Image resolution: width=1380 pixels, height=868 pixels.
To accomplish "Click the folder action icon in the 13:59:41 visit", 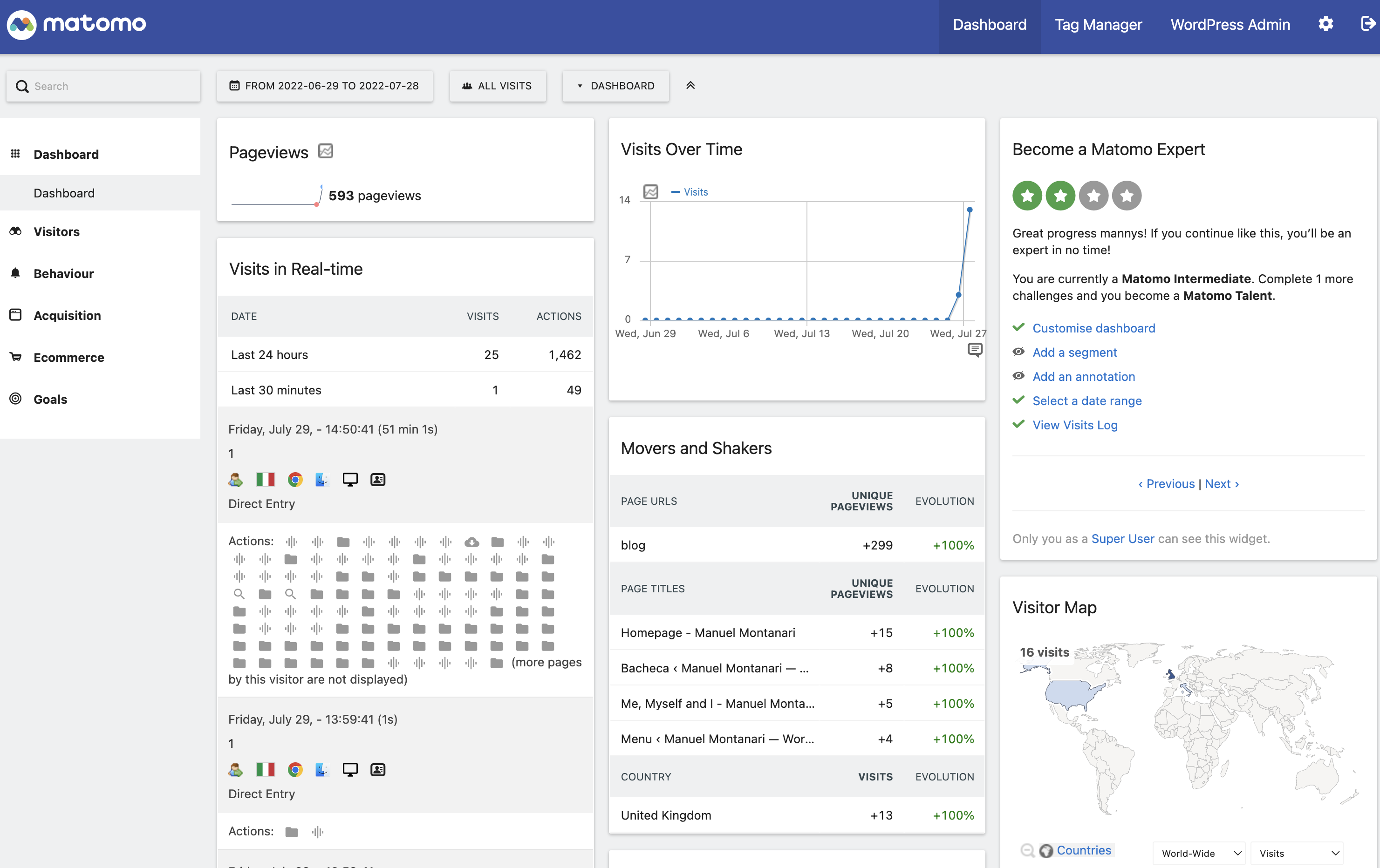I will (292, 832).
